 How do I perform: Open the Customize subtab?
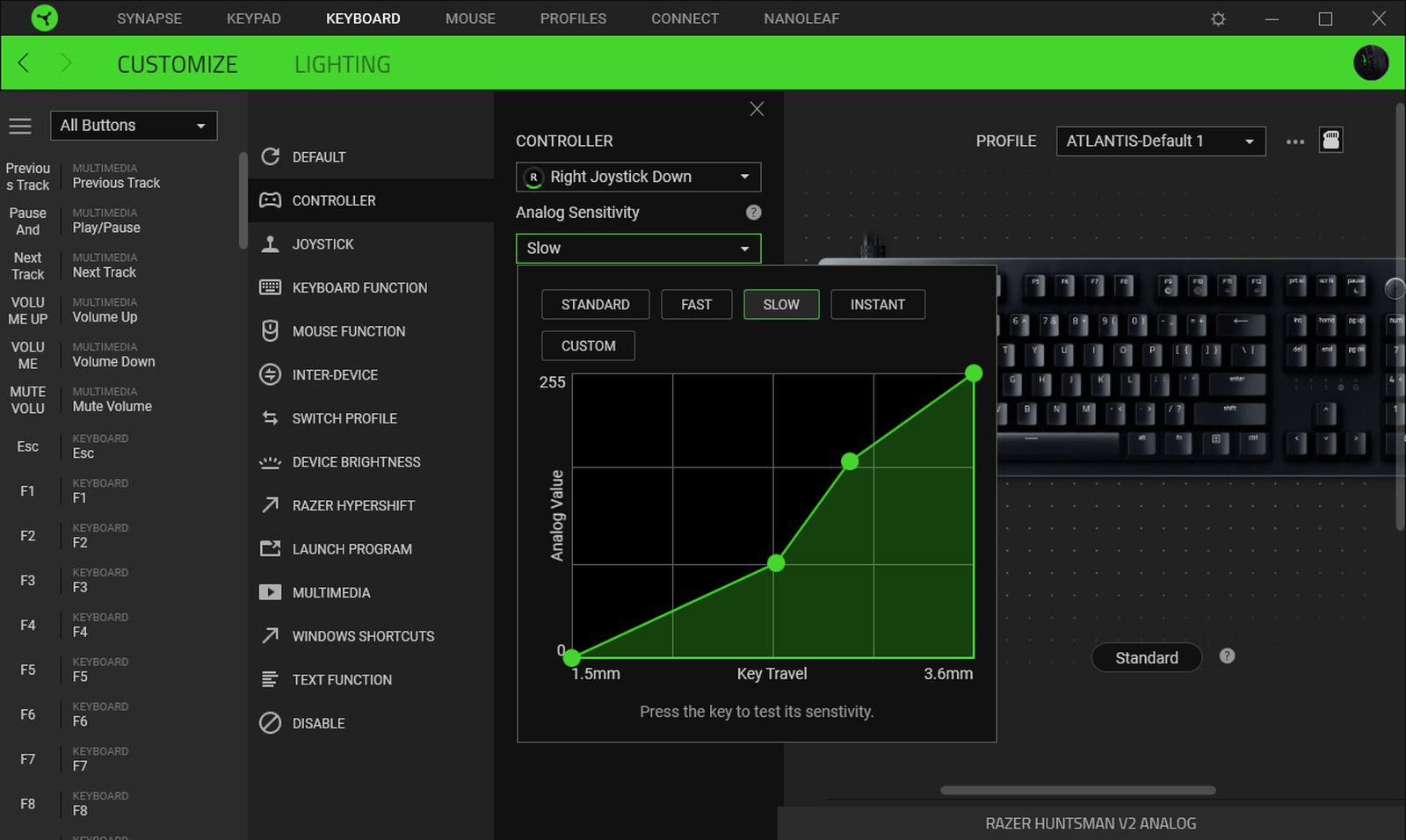178,64
